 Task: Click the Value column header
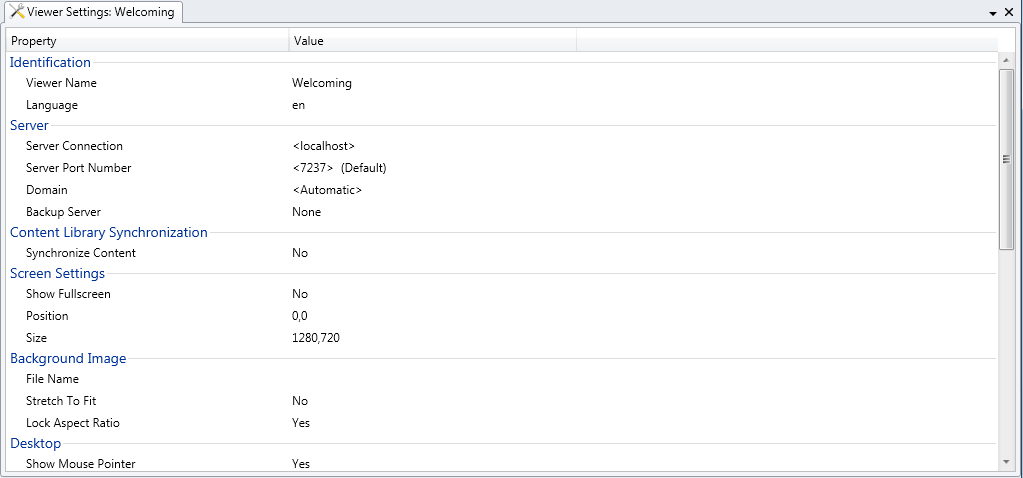432,41
